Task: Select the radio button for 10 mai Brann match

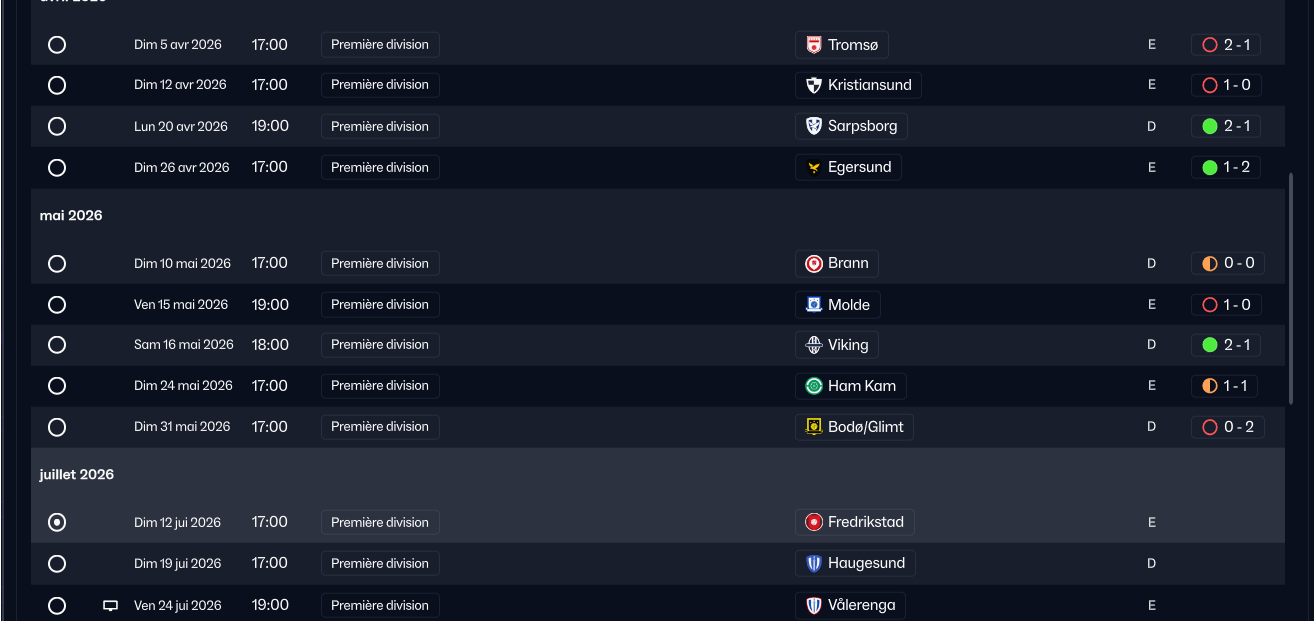Action: point(57,264)
